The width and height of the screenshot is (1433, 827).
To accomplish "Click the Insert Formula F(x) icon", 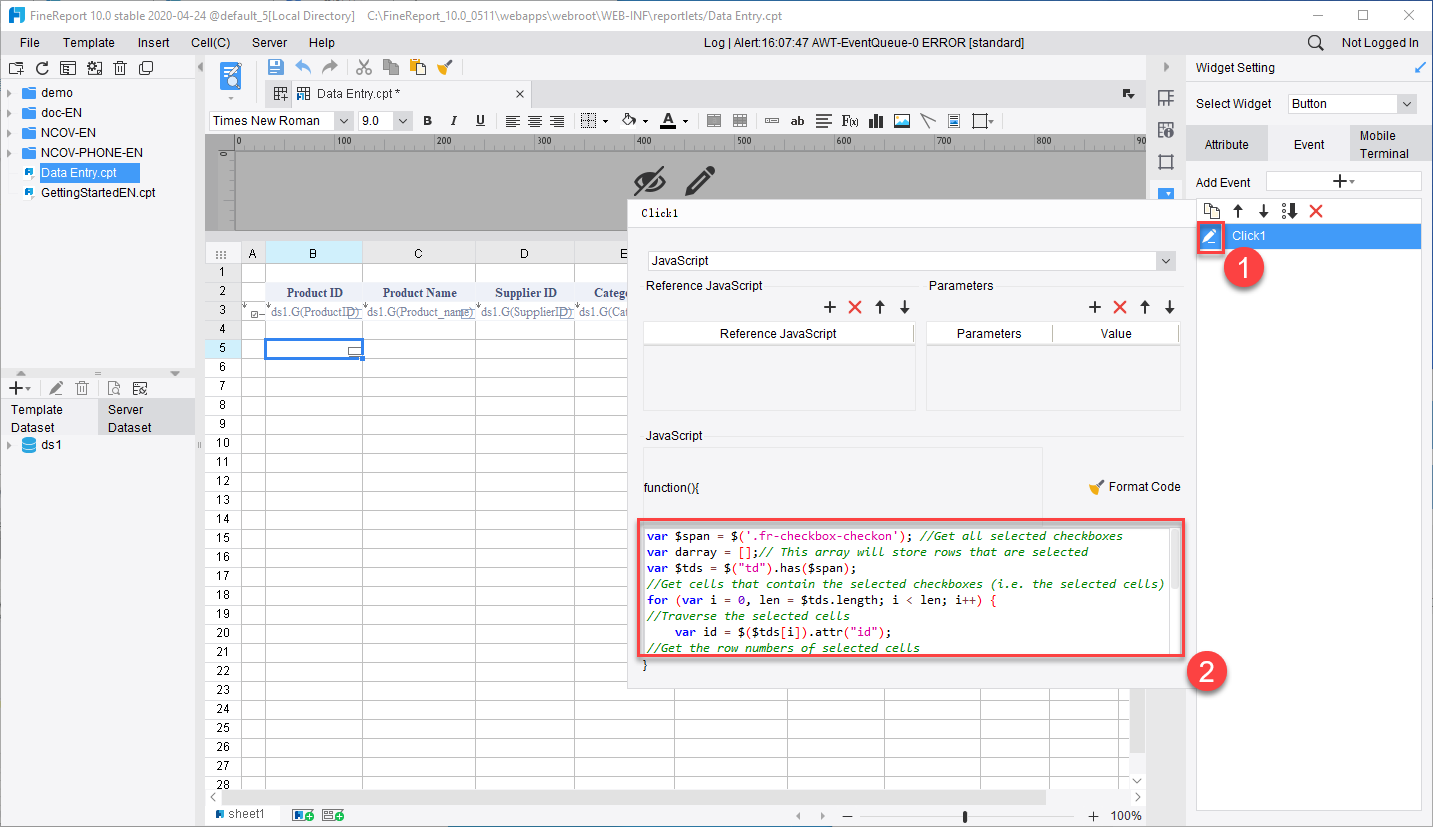I will (849, 121).
